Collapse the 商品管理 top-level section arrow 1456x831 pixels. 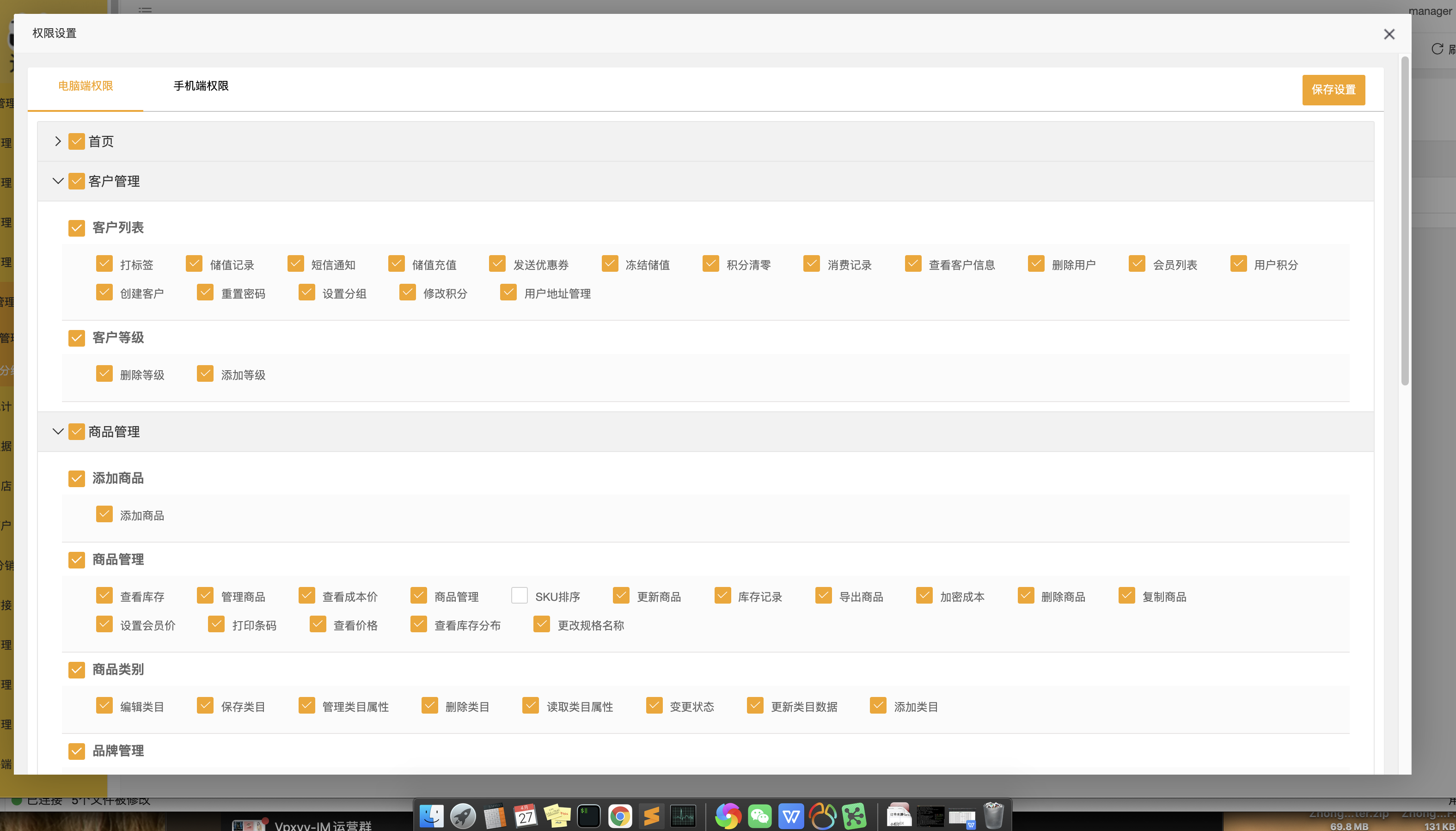pos(58,432)
